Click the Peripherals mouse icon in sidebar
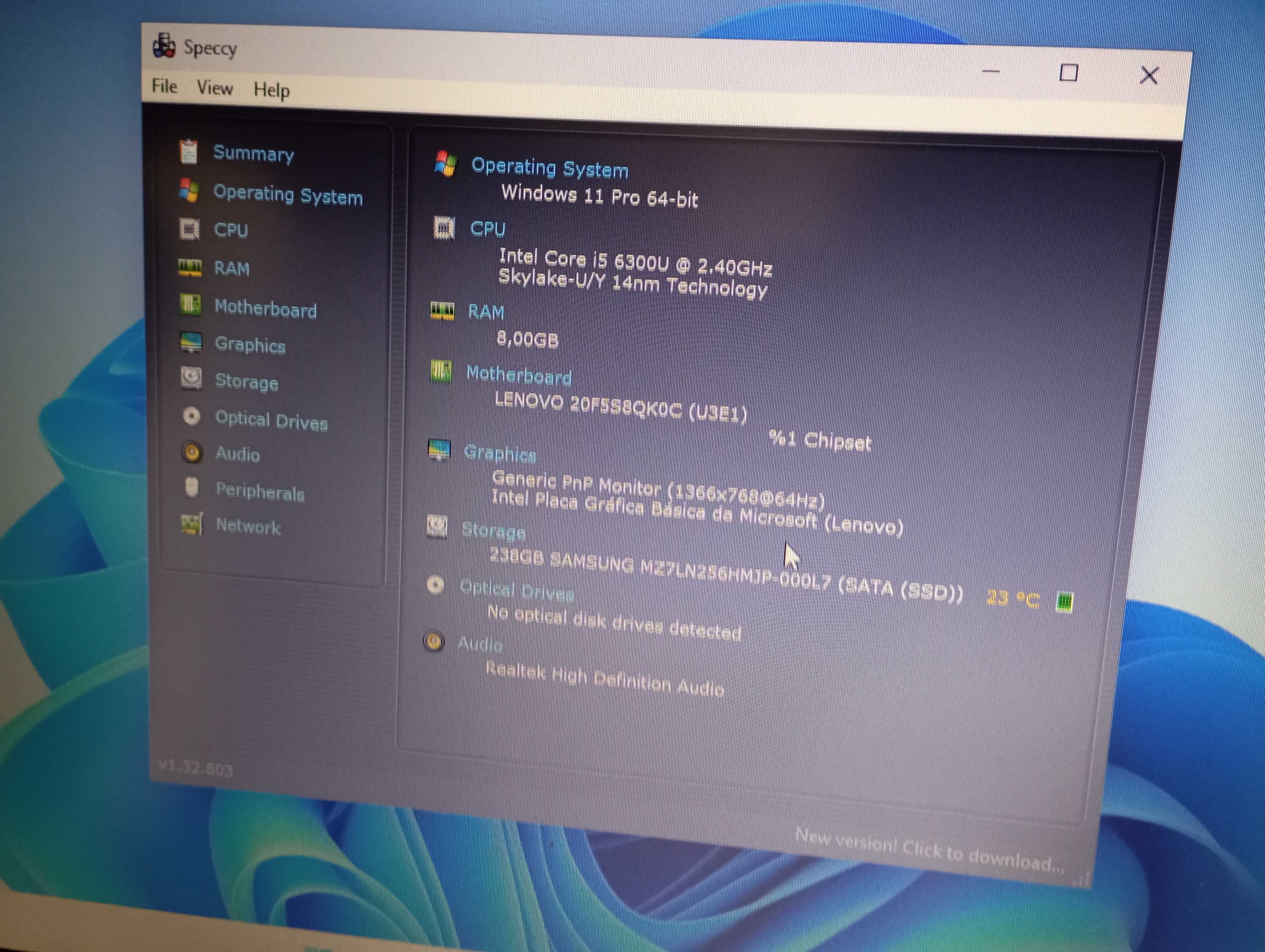1265x952 pixels. (192, 487)
